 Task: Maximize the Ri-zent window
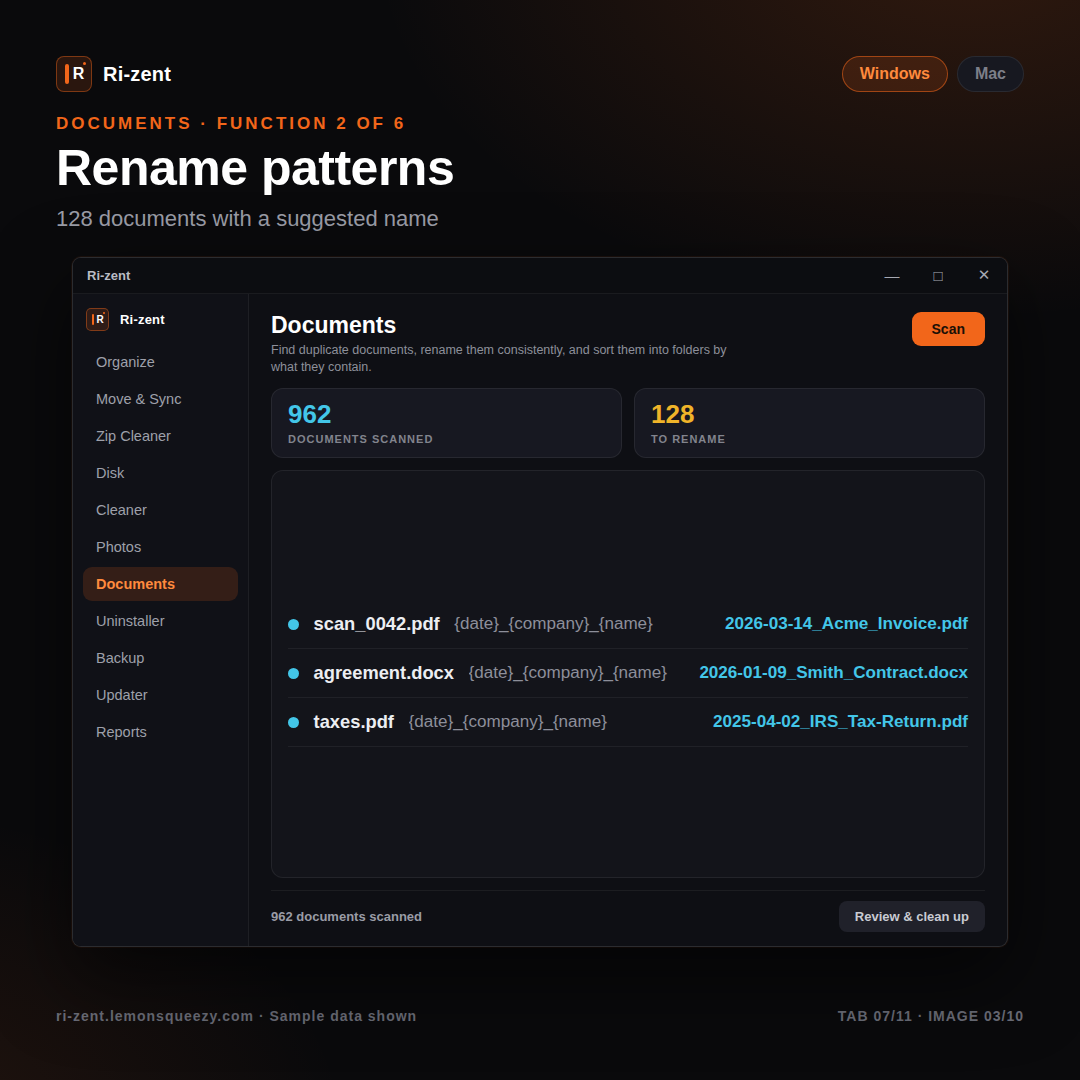point(937,276)
